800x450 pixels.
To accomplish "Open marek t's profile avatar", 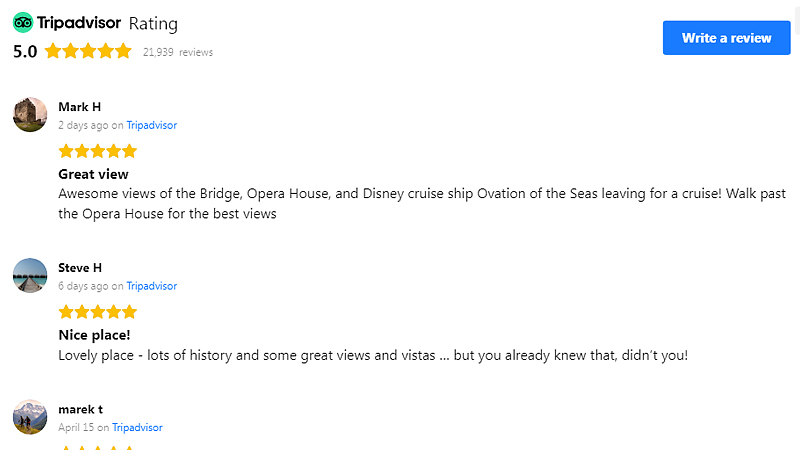I will tap(30, 417).
